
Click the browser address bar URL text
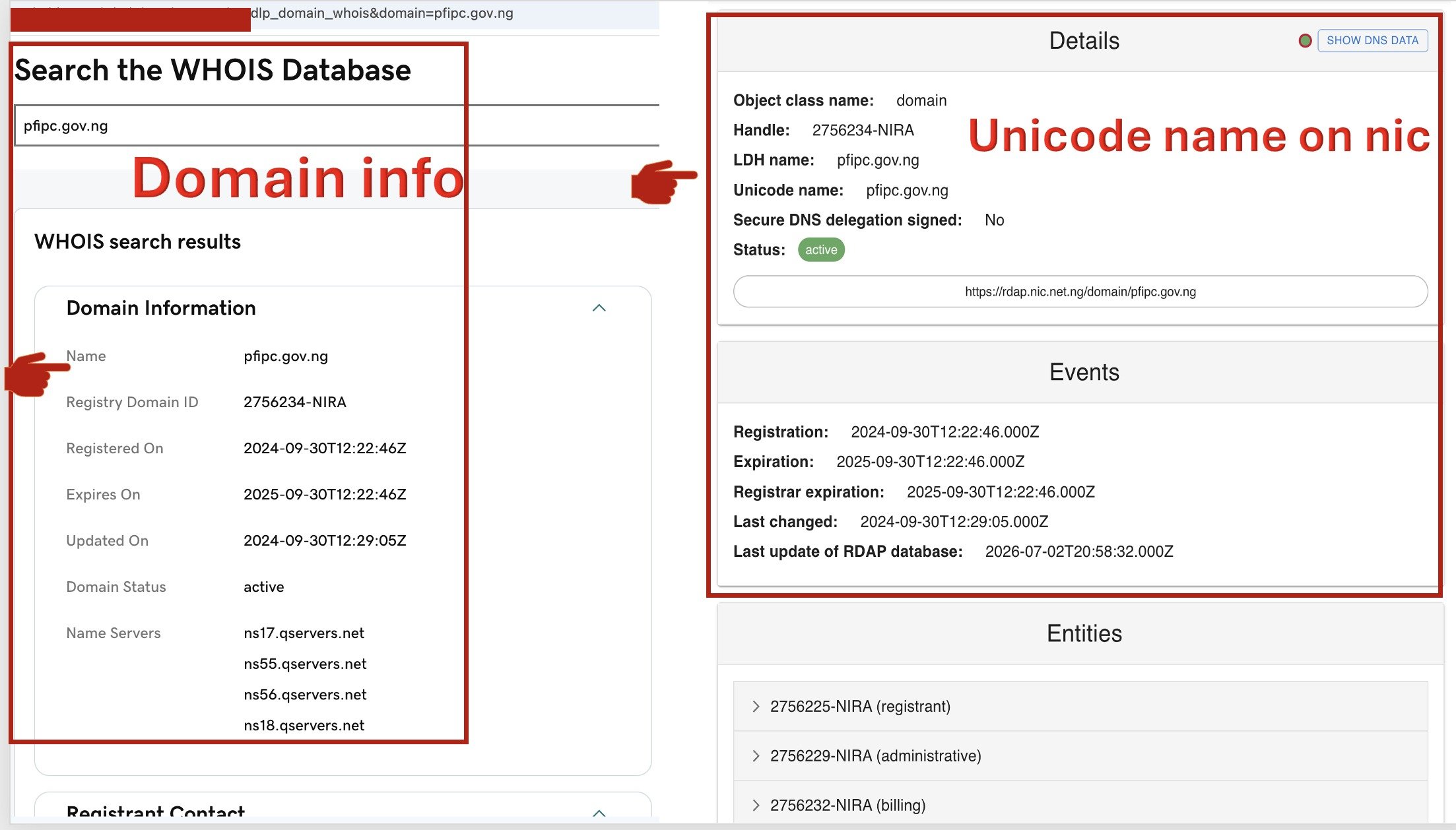pos(382,13)
